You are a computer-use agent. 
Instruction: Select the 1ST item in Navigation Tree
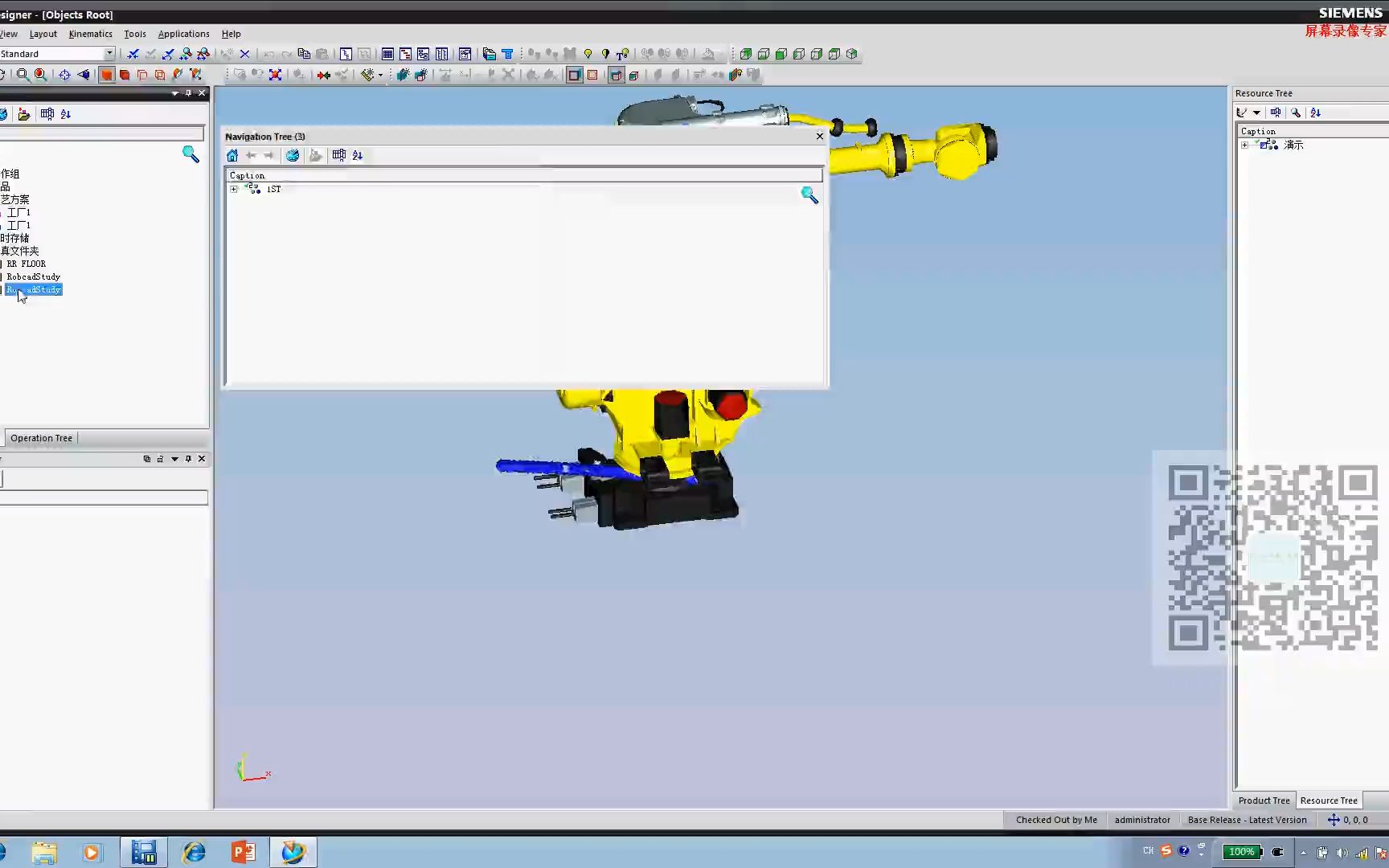[274, 189]
